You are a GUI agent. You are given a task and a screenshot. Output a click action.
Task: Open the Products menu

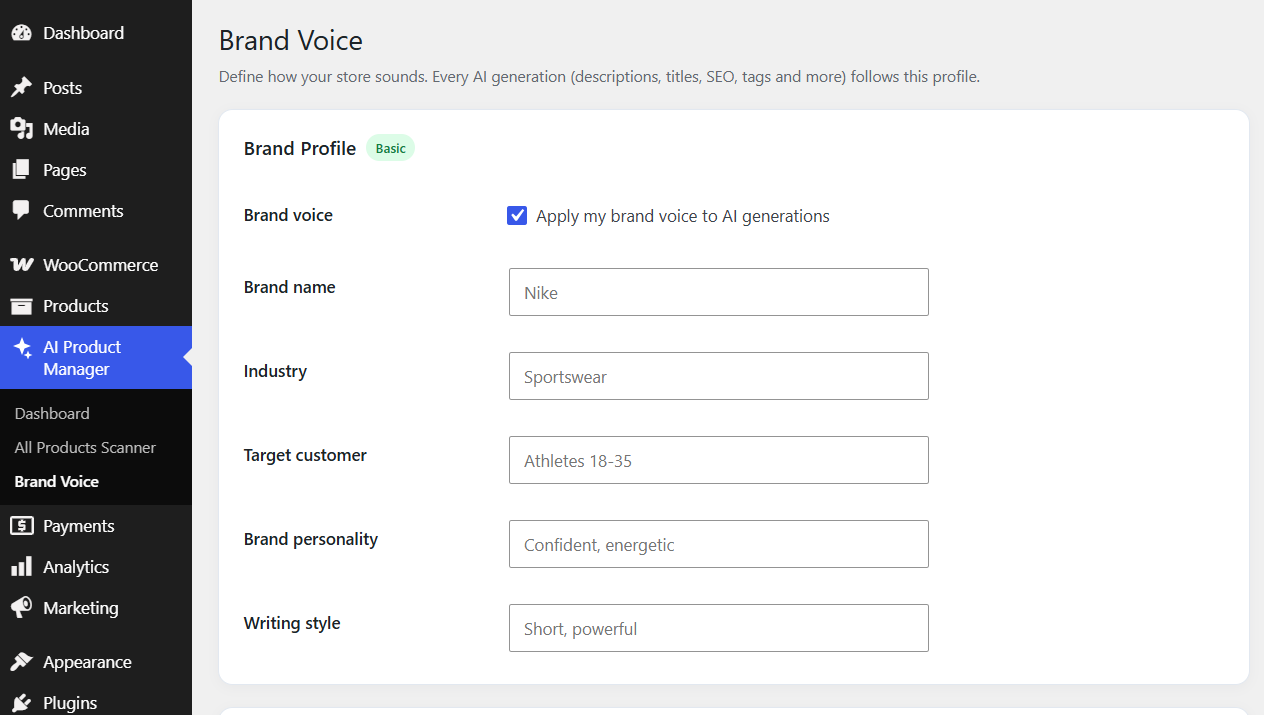coord(96,306)
